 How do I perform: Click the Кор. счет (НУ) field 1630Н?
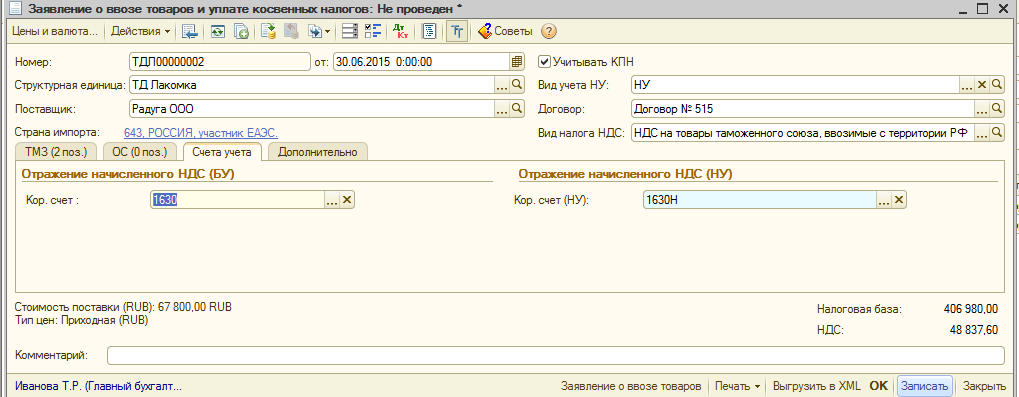[759, 200]
